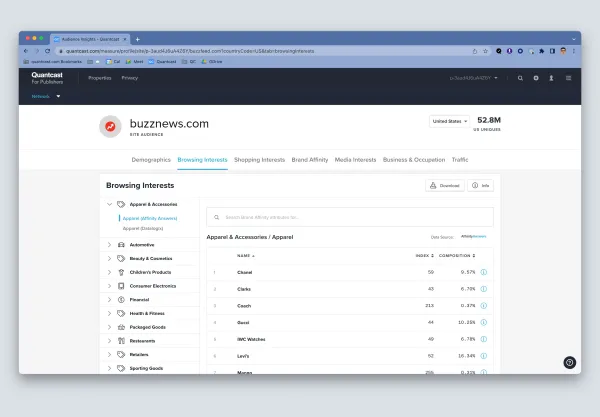
Task: Expand the Beauty & Cosmetics category
Action: (109, 259)
